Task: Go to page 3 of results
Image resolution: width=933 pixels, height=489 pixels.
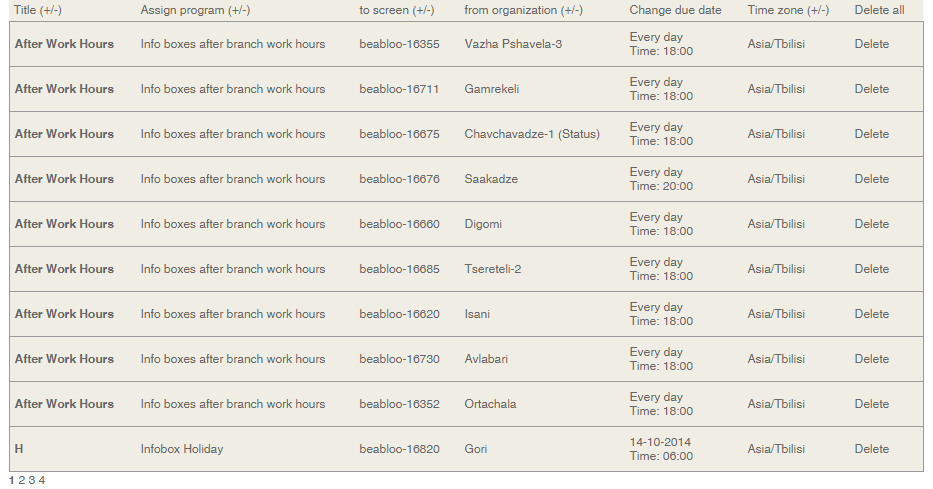Action: pyautogui.click(x=32, y=480)
